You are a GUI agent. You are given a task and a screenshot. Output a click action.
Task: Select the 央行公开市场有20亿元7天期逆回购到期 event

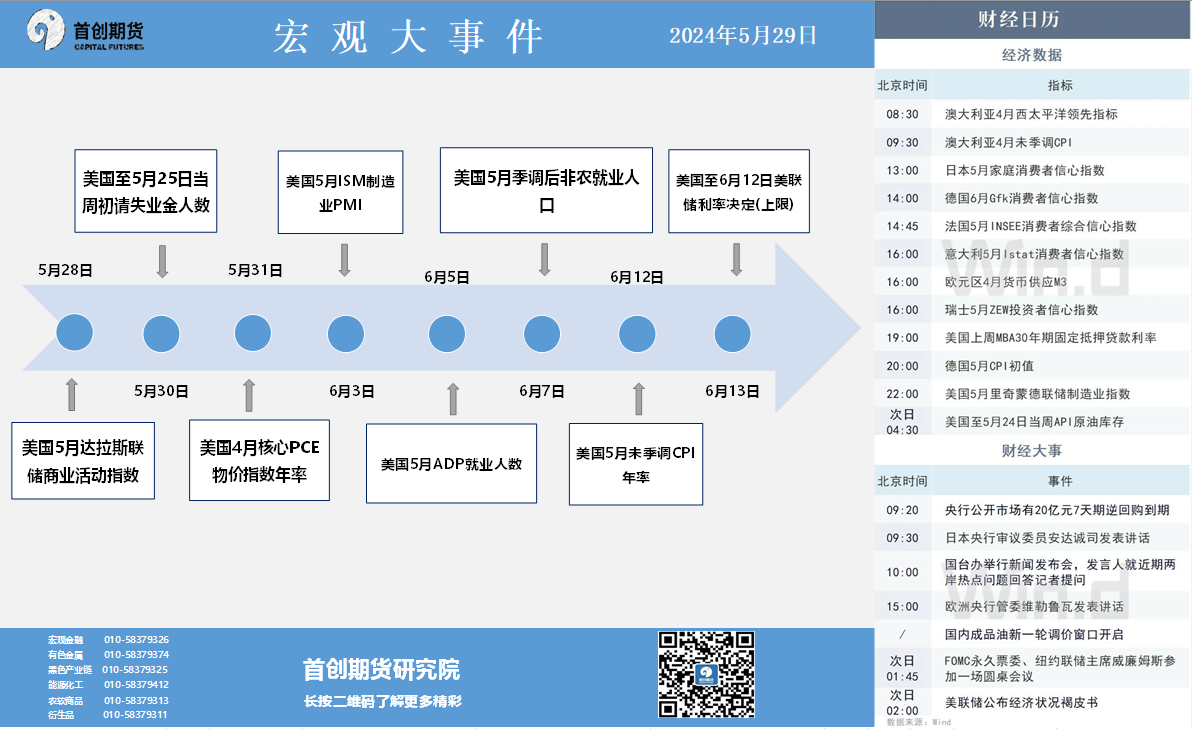[1033, 510]
